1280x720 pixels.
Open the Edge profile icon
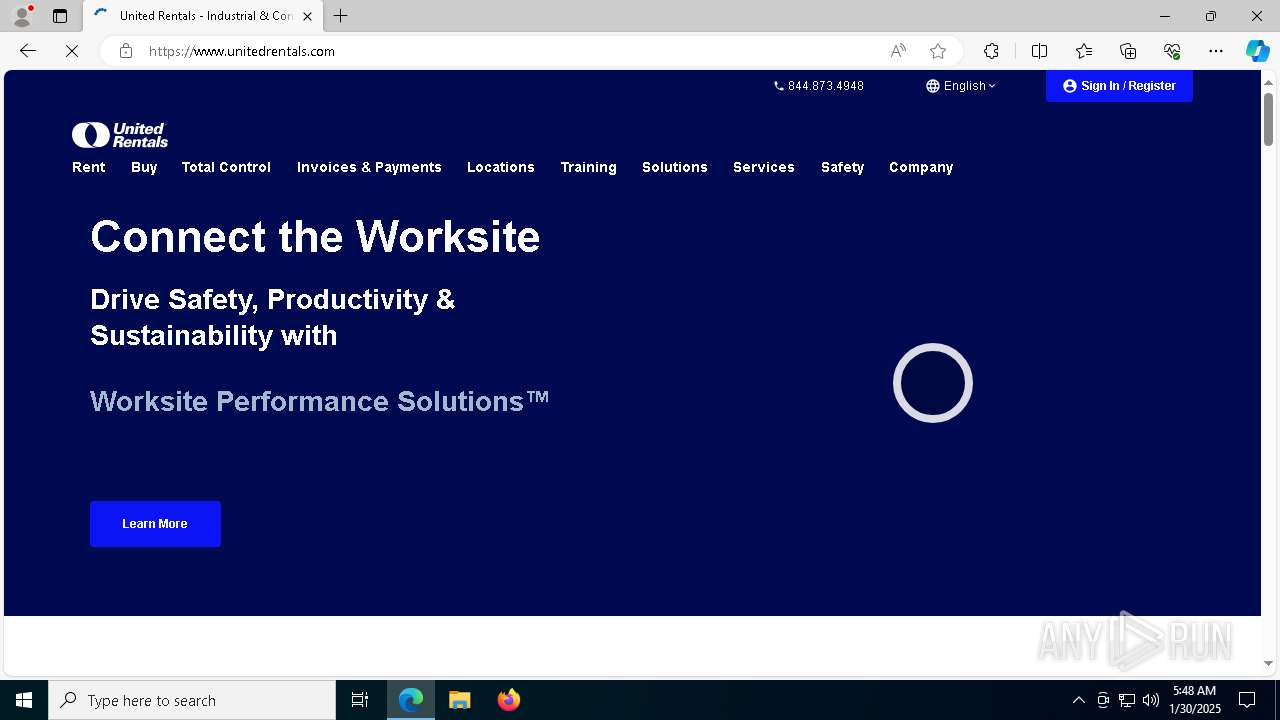tap(21, 16)
